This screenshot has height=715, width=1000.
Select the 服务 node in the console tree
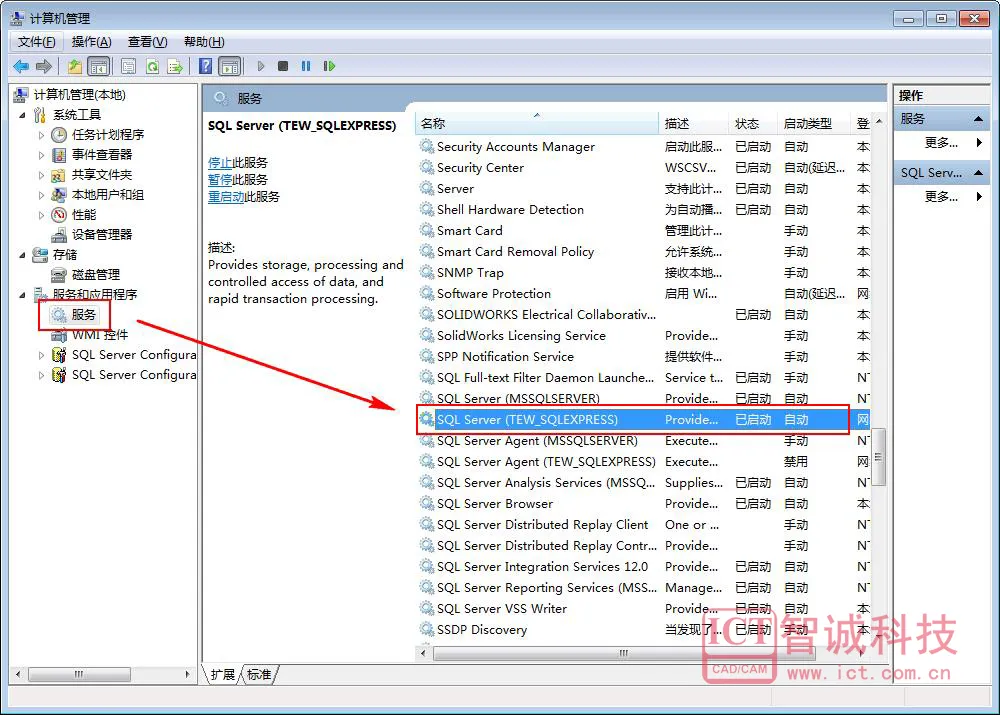click(x=84, y=315)
